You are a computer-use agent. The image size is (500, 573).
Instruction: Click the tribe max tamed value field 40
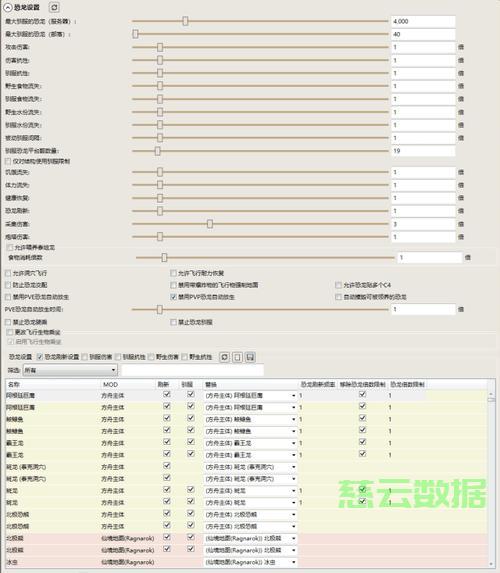[x=423, y=34]
